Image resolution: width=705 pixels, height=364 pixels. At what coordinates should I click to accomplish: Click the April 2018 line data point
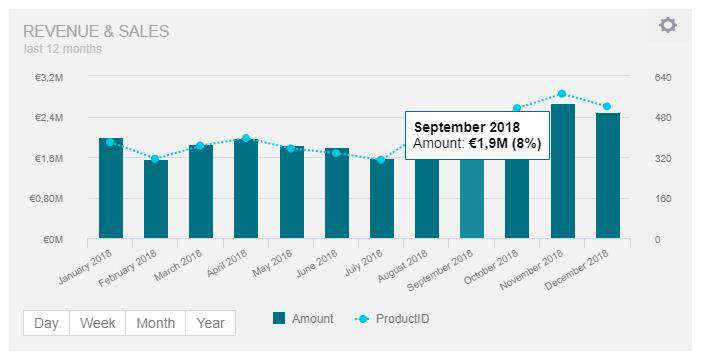click(245, 138)
